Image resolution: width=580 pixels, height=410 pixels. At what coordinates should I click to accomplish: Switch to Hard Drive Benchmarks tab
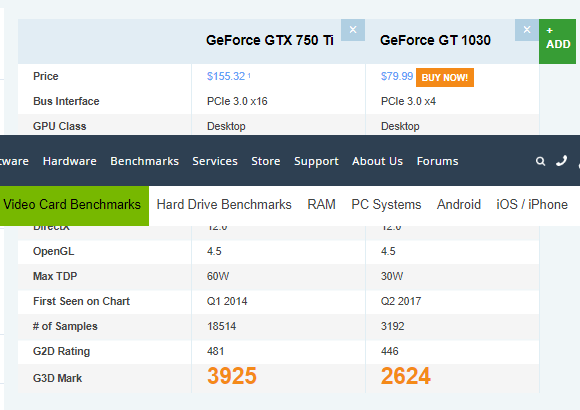tap(224, 205)
